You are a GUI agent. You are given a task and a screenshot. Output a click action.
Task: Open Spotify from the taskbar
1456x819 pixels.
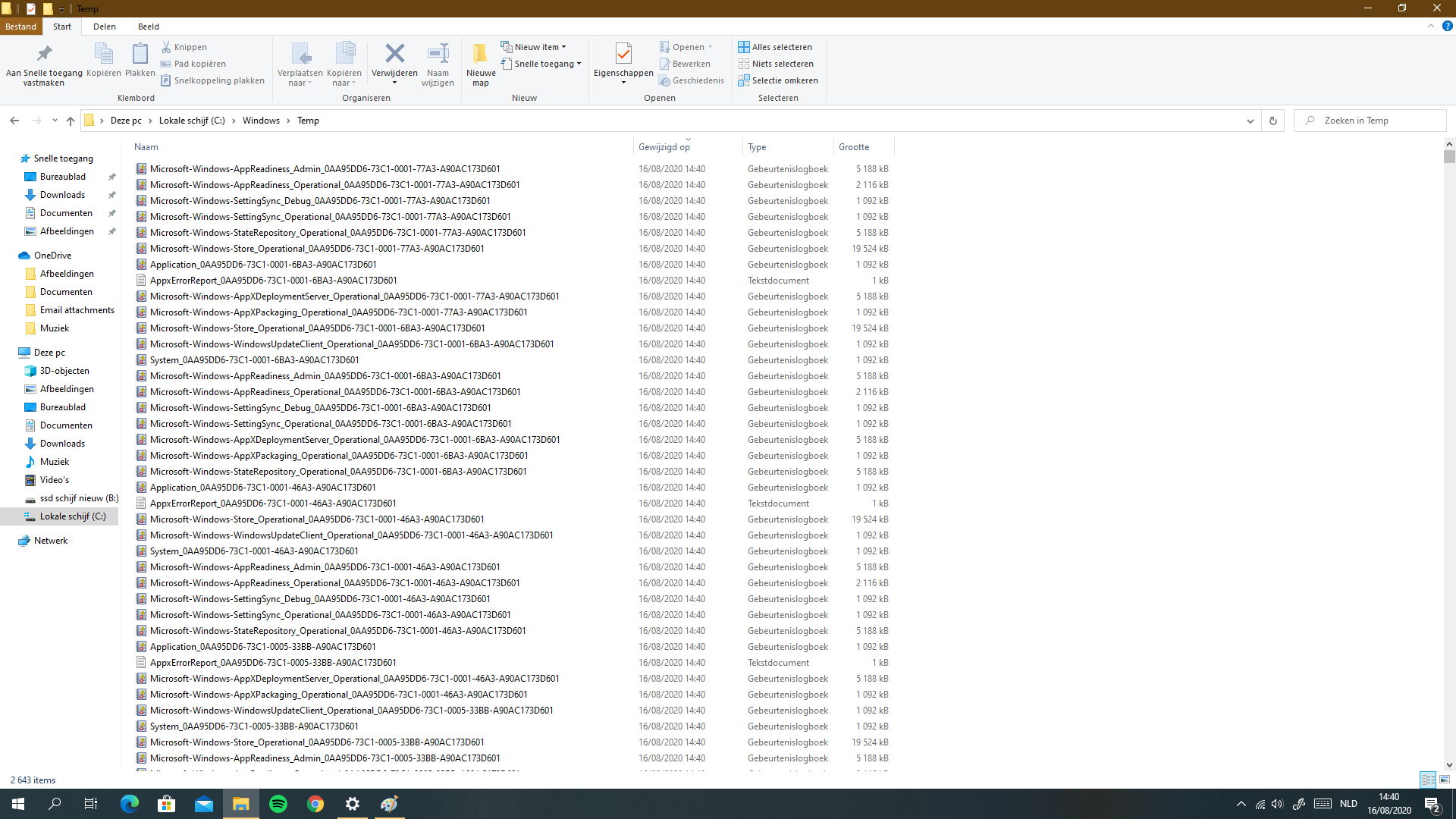click(x=278, y=804)
